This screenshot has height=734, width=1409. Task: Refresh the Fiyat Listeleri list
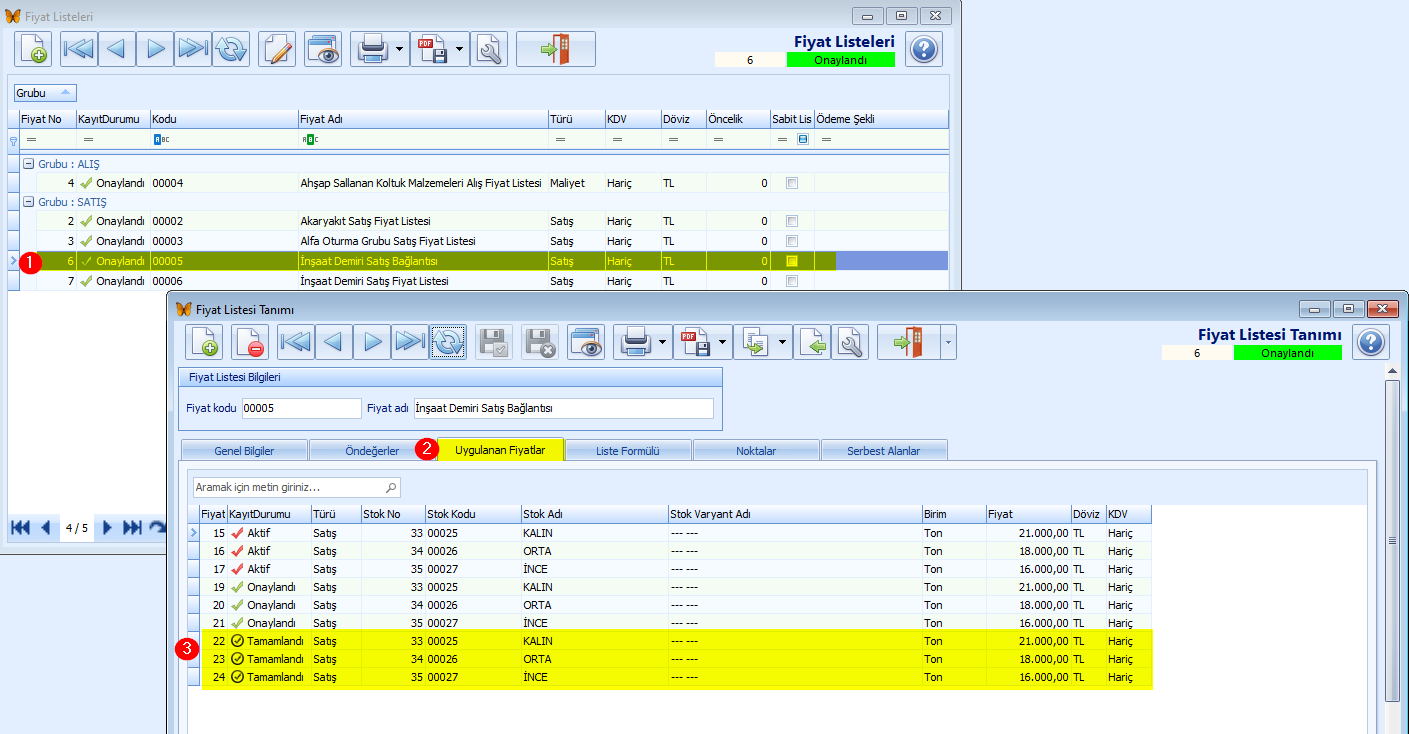[x=230, y=49]
